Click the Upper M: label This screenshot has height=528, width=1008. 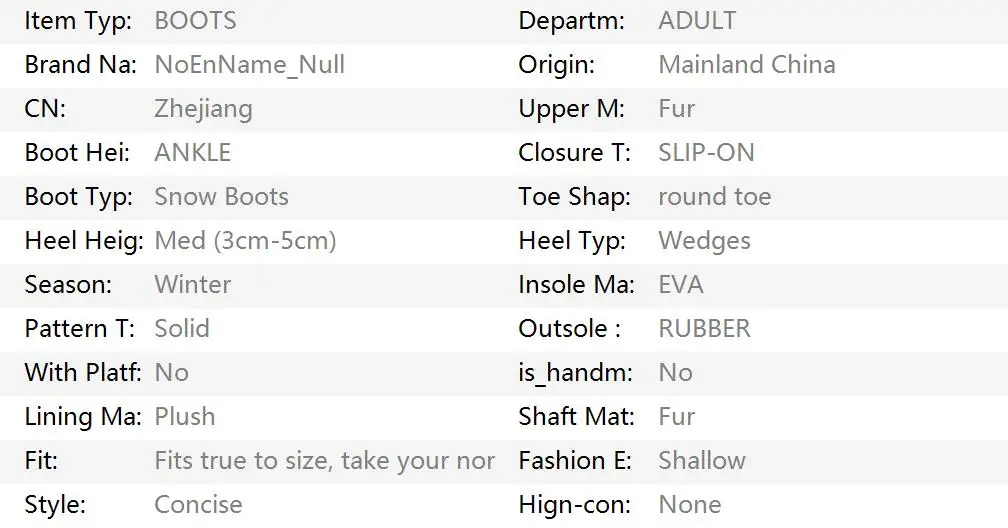pos(571,109)
